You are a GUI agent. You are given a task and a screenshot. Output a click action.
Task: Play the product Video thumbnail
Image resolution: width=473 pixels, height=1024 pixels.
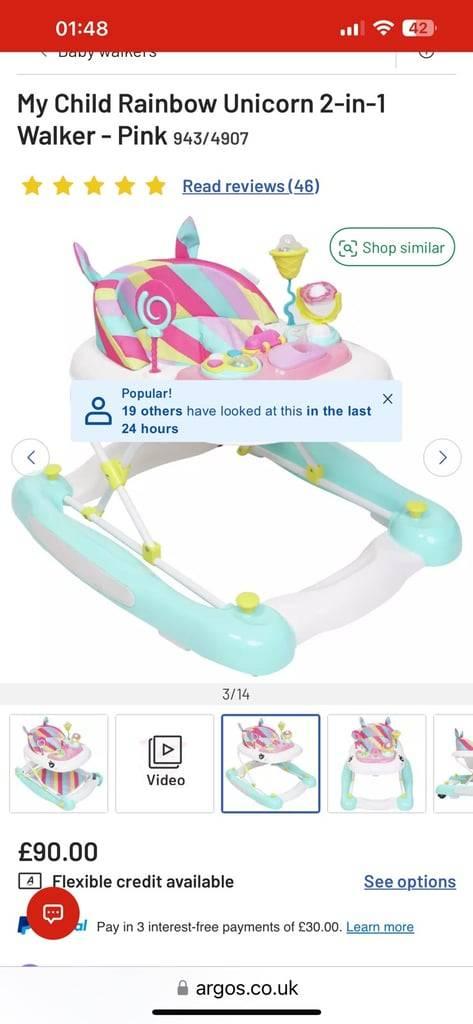(165, 763)
